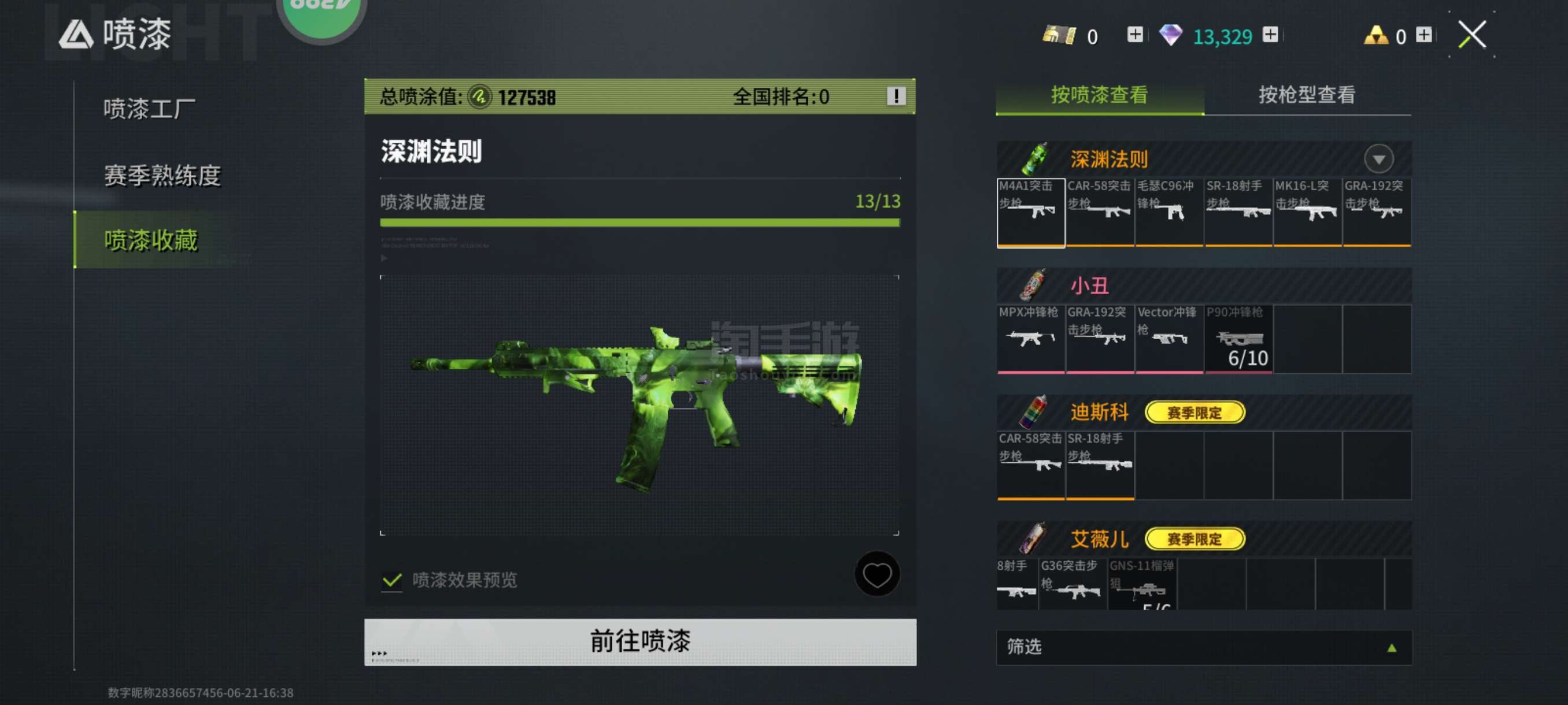Image resolution: width=1568 pixels, height=705 pixels.
Task: Open the 小丑 paint collection header
Action: coord(1203,285)
